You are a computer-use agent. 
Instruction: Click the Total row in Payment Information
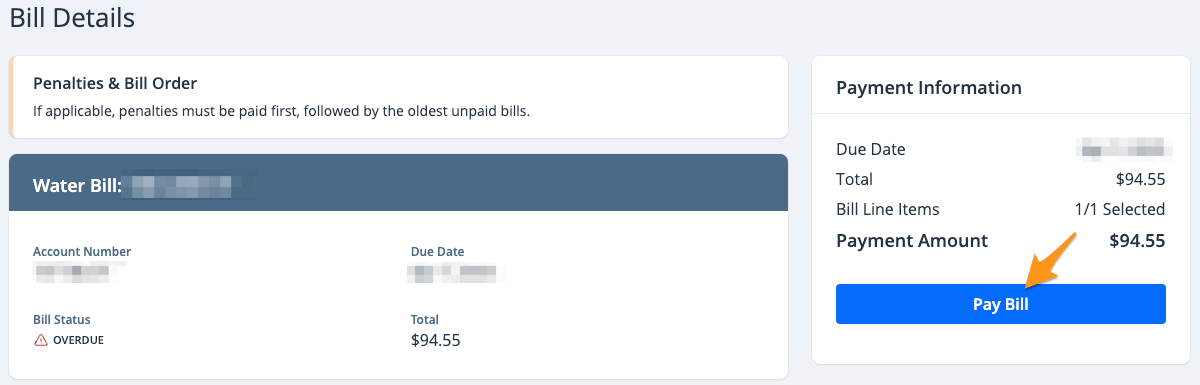pos(1000,180)
